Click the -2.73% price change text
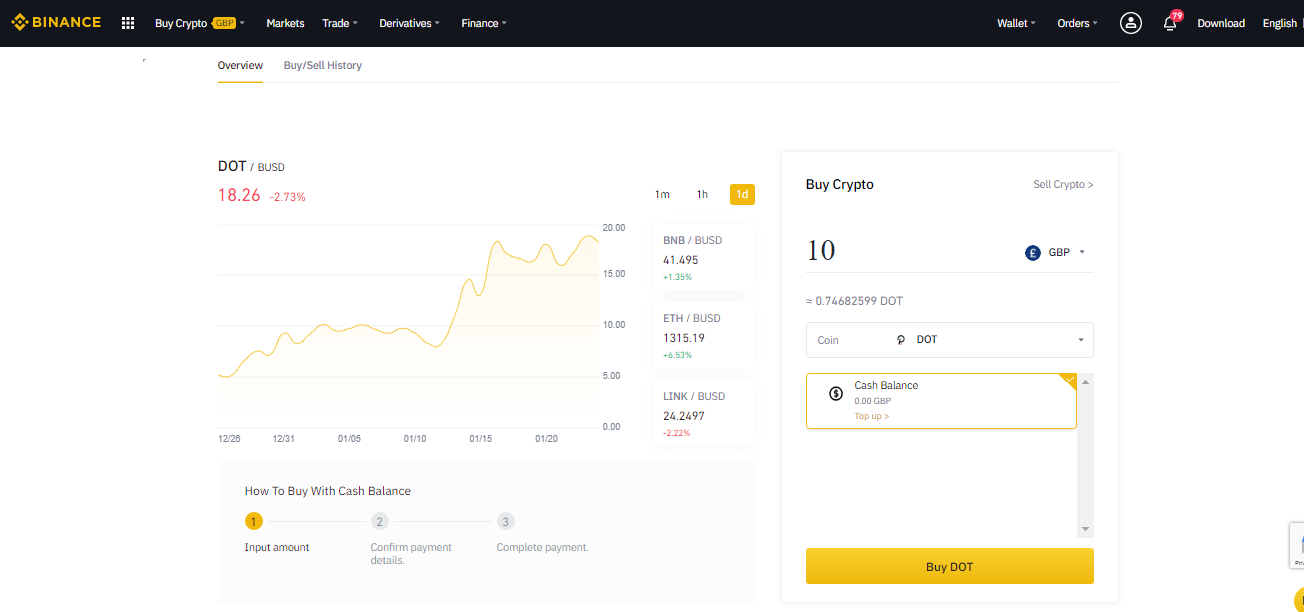1304x612 pixels. pos(288,197)
